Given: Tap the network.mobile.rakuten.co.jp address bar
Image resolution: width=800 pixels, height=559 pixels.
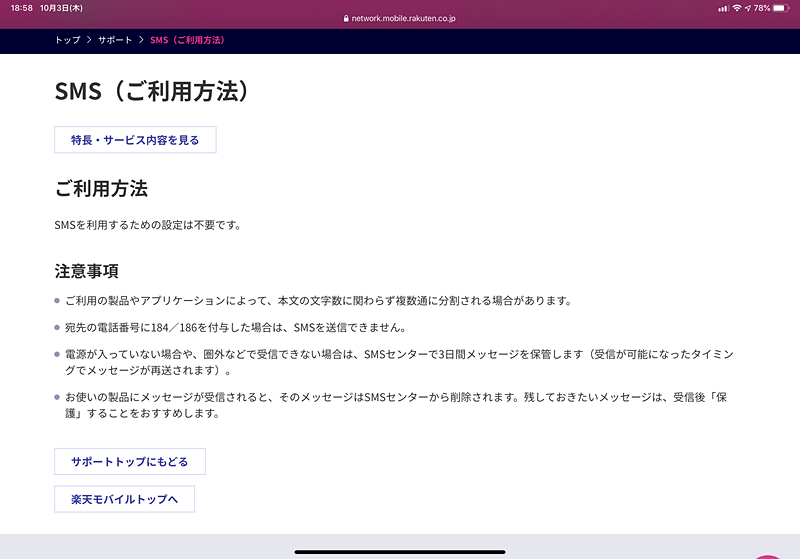Looking at the screenshot, I should click(399, 18).
